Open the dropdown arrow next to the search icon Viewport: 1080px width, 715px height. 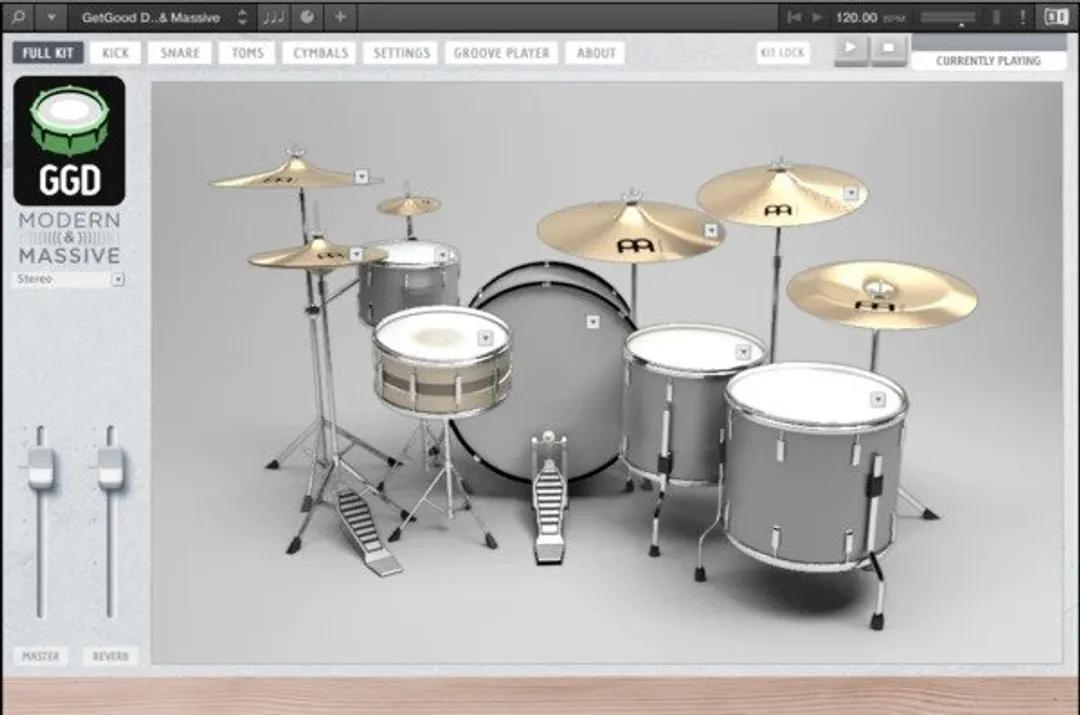click(52, 17)
